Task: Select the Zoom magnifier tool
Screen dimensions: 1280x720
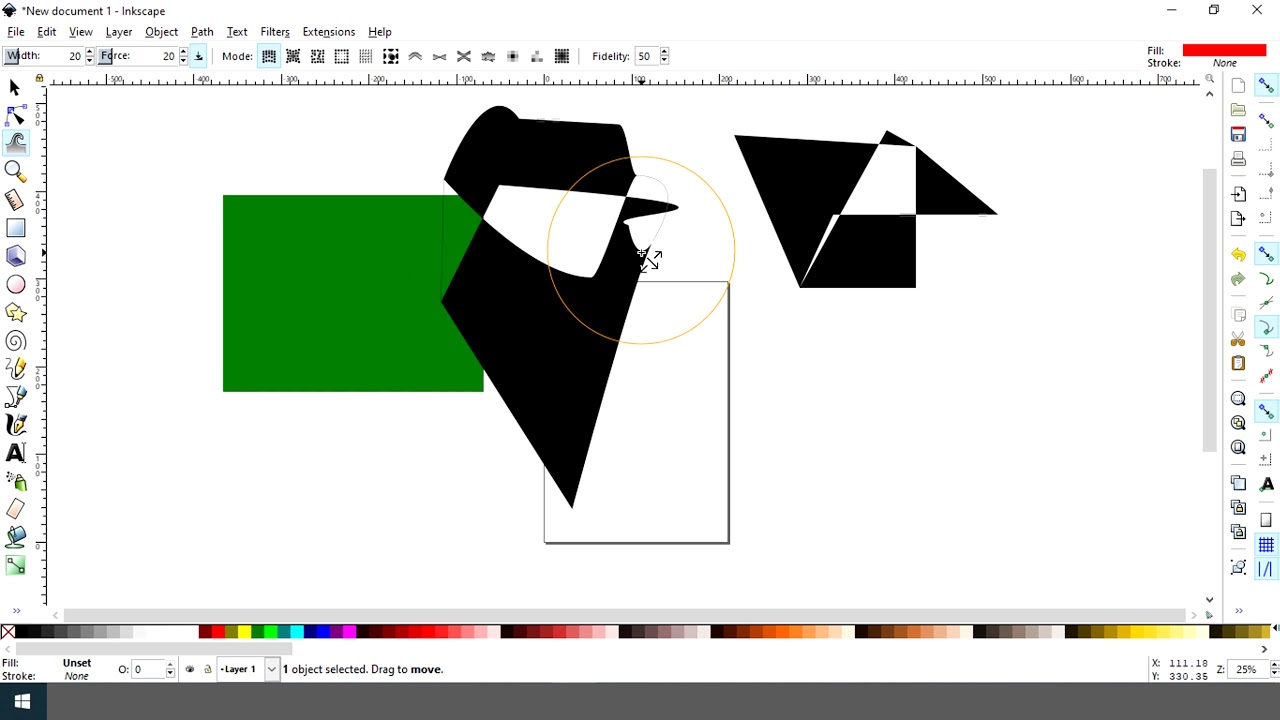Action: point(15,172)
